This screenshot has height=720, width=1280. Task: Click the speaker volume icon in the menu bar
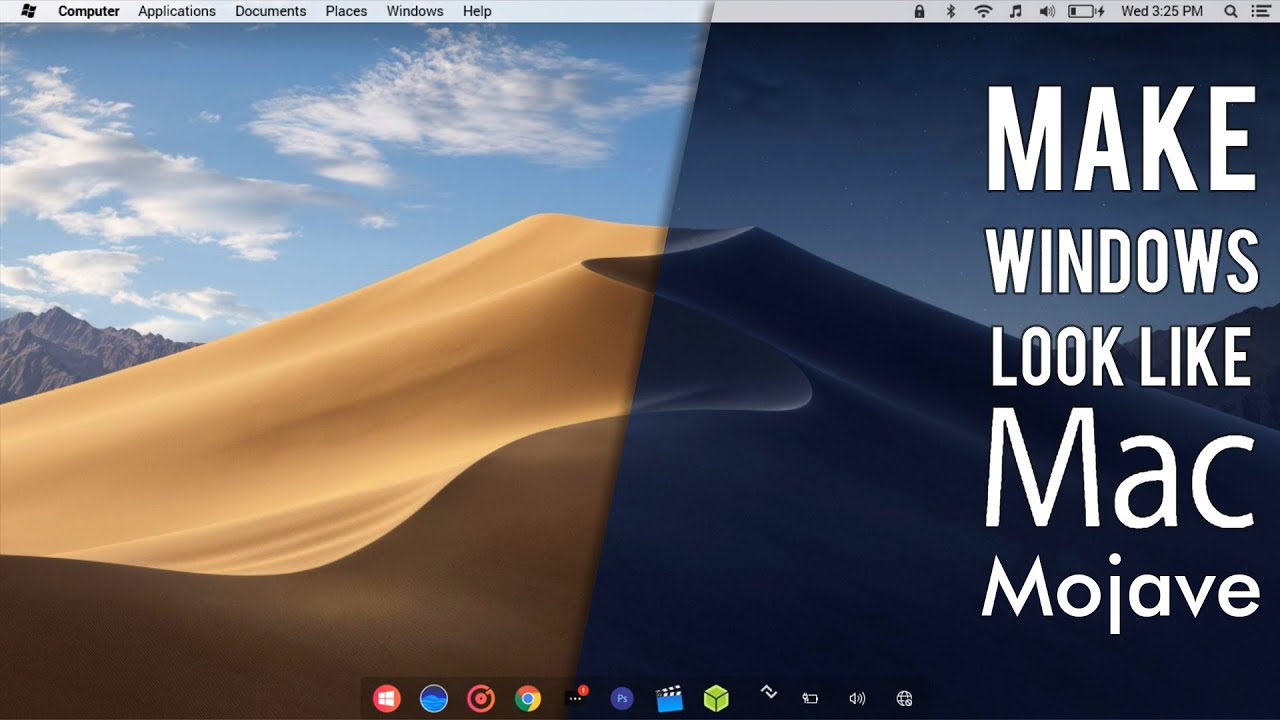[x=1047, y=11]
